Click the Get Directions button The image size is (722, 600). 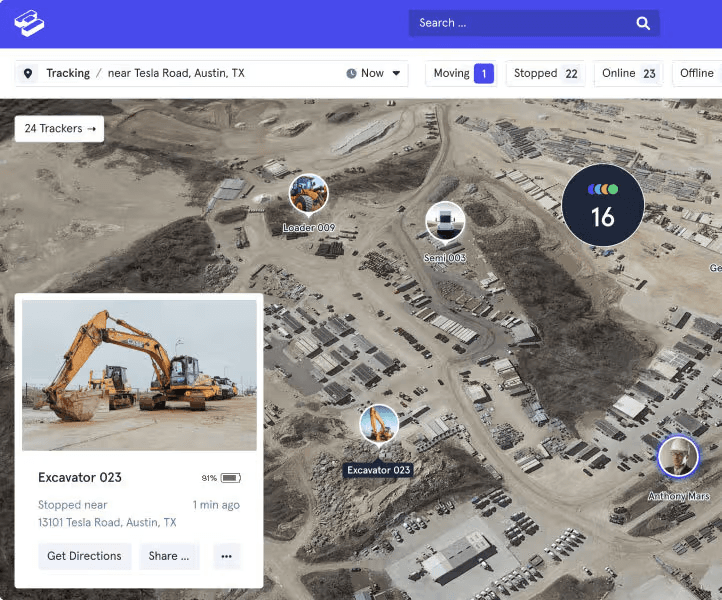84,556
